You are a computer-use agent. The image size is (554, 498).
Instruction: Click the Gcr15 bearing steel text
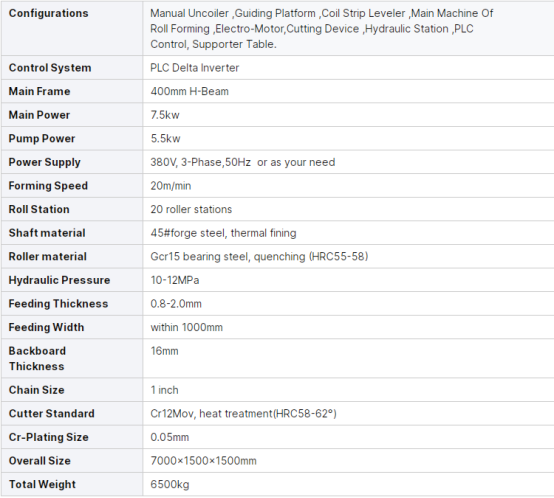point(259,257)
